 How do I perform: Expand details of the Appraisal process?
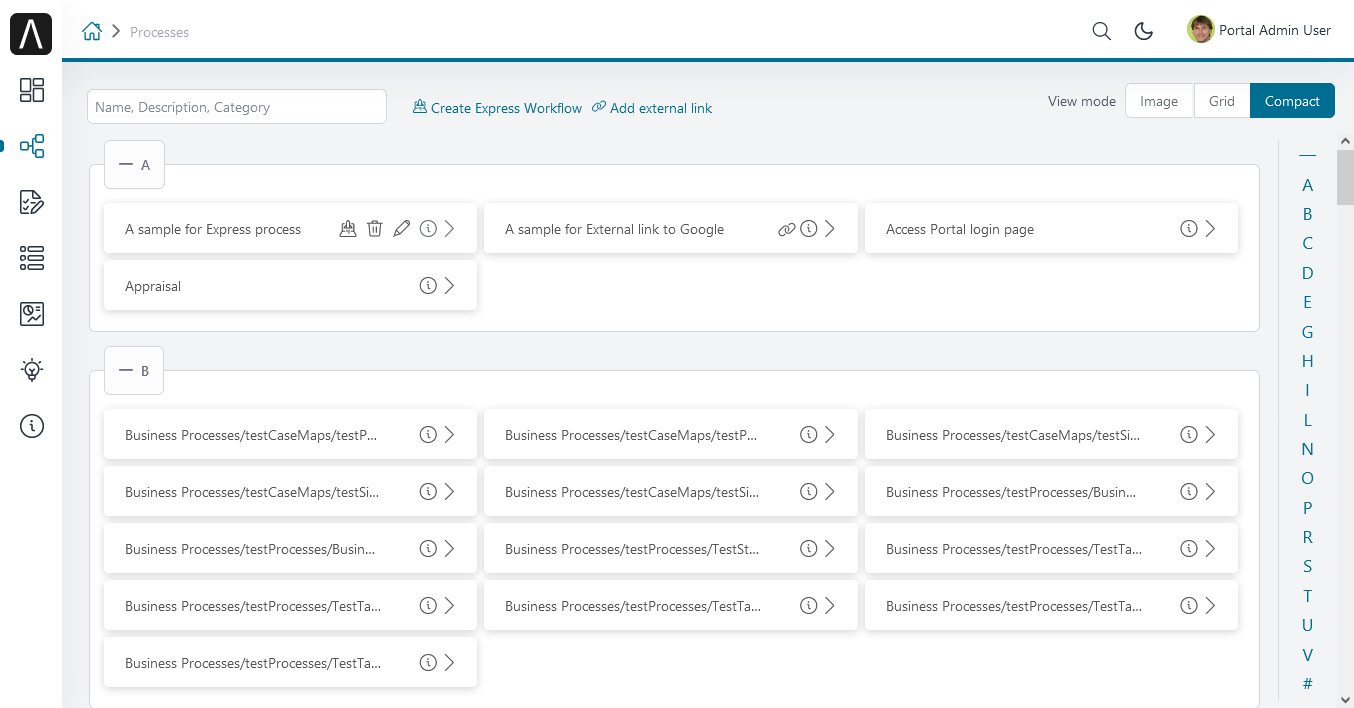[x=427, y=285]
